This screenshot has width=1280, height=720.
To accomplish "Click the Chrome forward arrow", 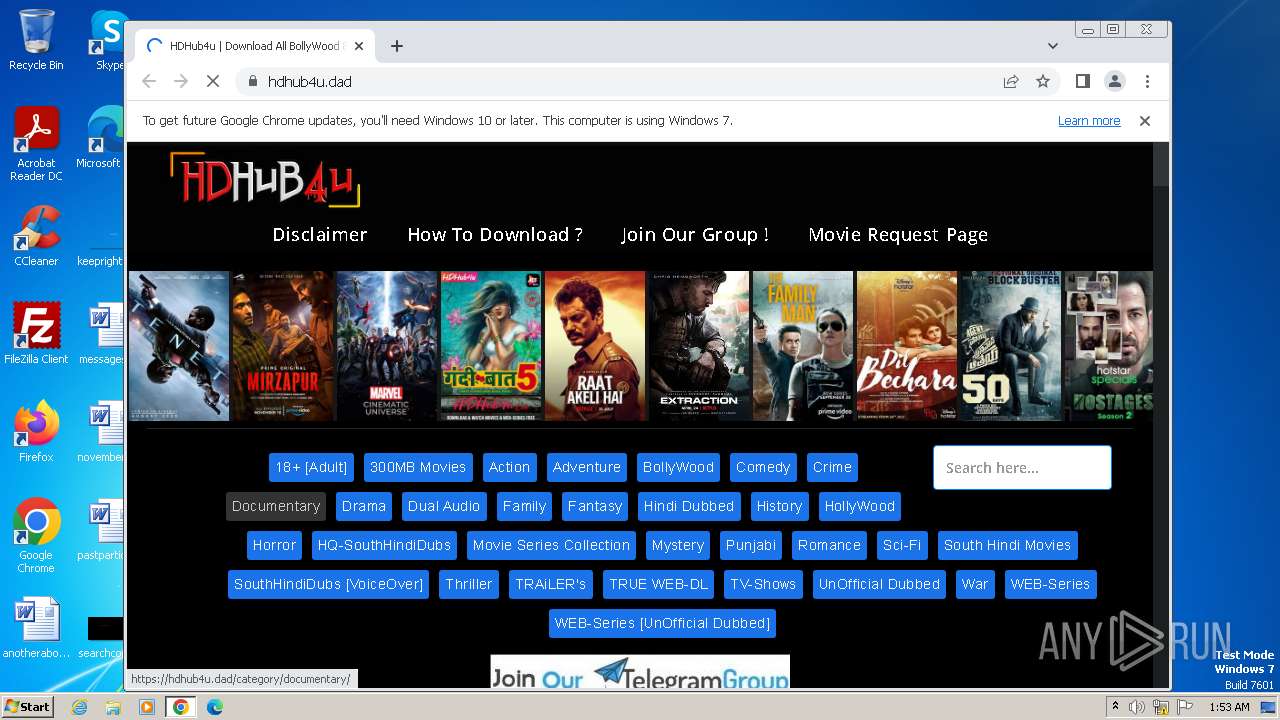I will click(181, 81).
